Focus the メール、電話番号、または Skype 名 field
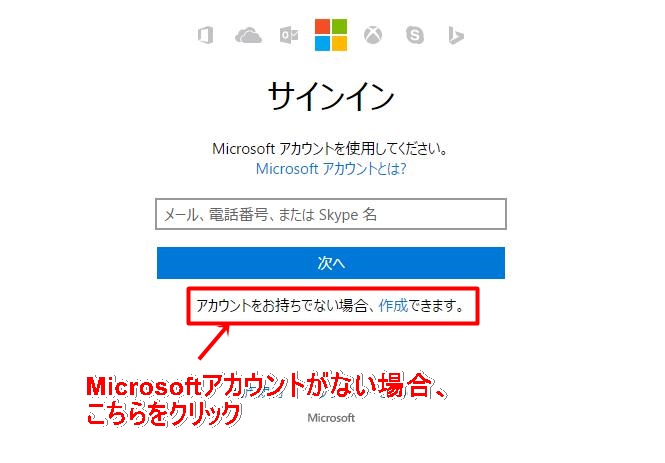Screen dimensions: 665x463 click(331, 214)
